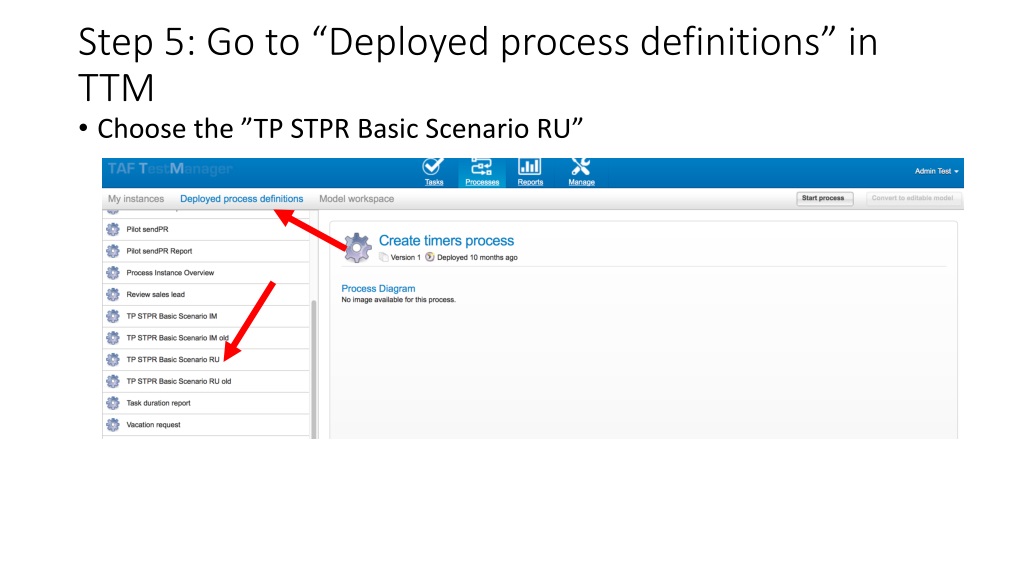
Task: Click gear icon beside TP STPR Basic Scenario RU old
Action: (x=113, y=381)
